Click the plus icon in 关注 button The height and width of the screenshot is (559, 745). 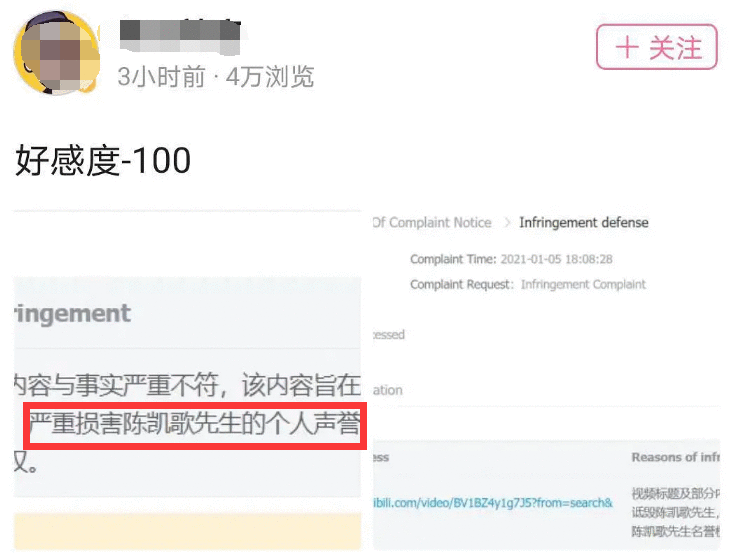627,47
